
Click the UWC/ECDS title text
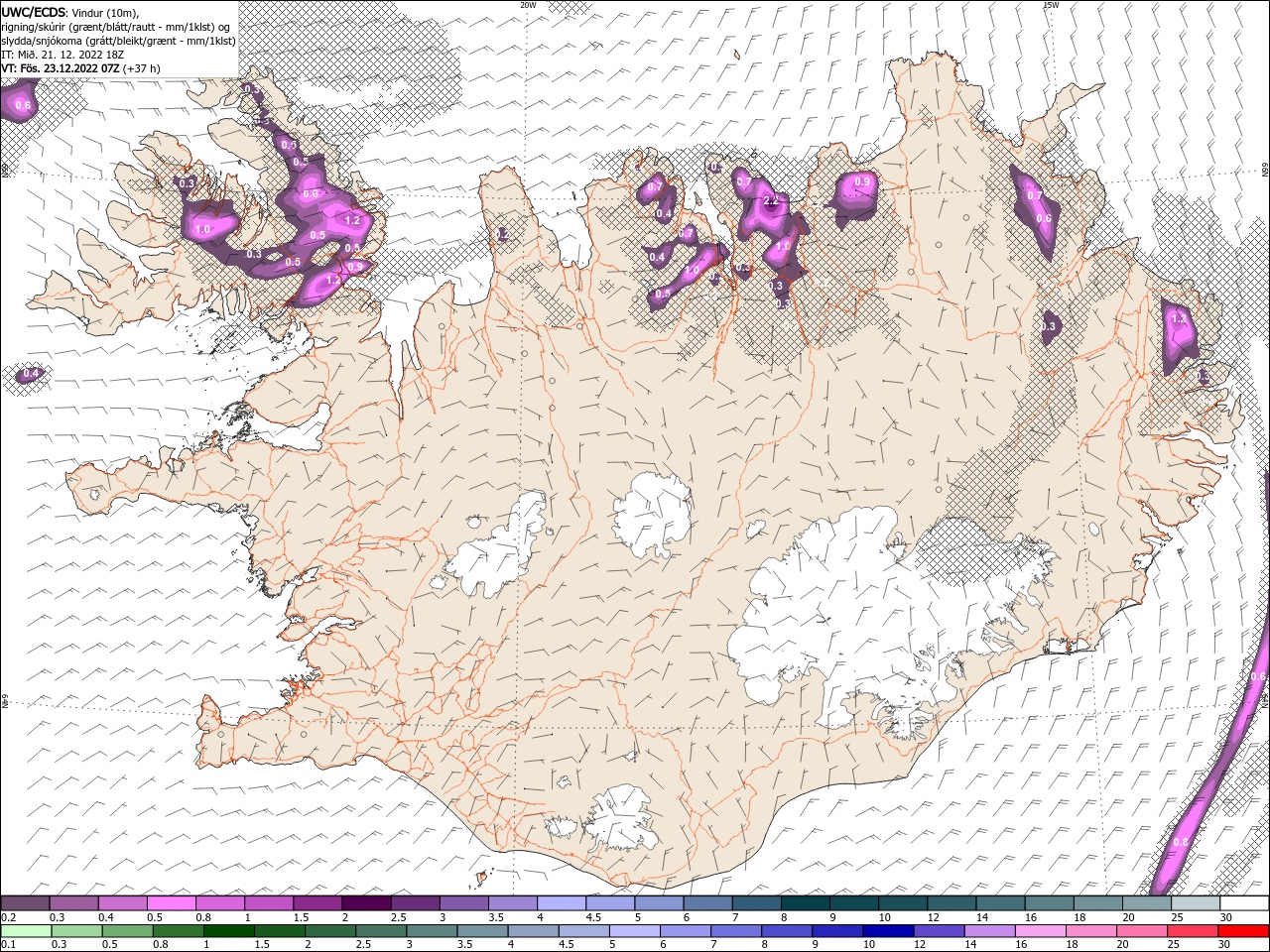(34, 12)
